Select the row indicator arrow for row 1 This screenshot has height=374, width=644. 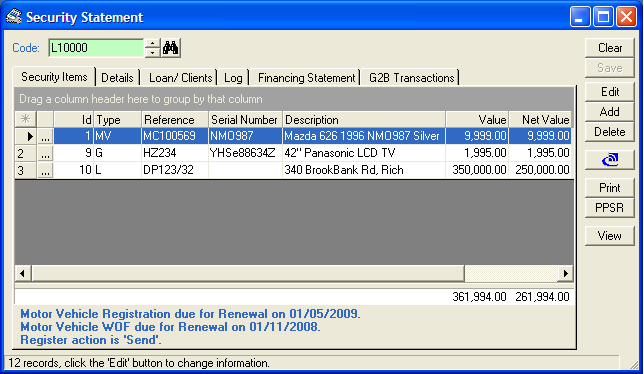point(25,136)
